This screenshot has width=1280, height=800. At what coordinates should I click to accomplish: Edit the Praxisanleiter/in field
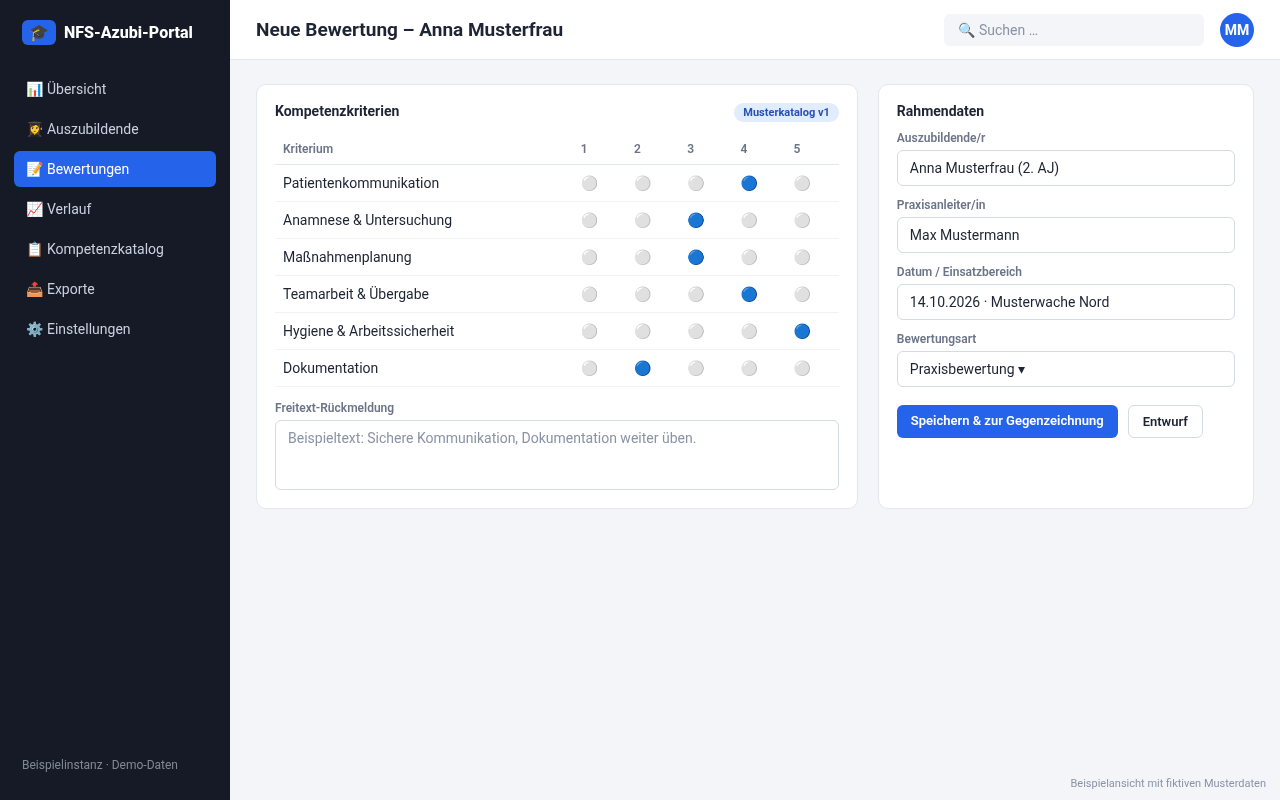click(1066, 235)
